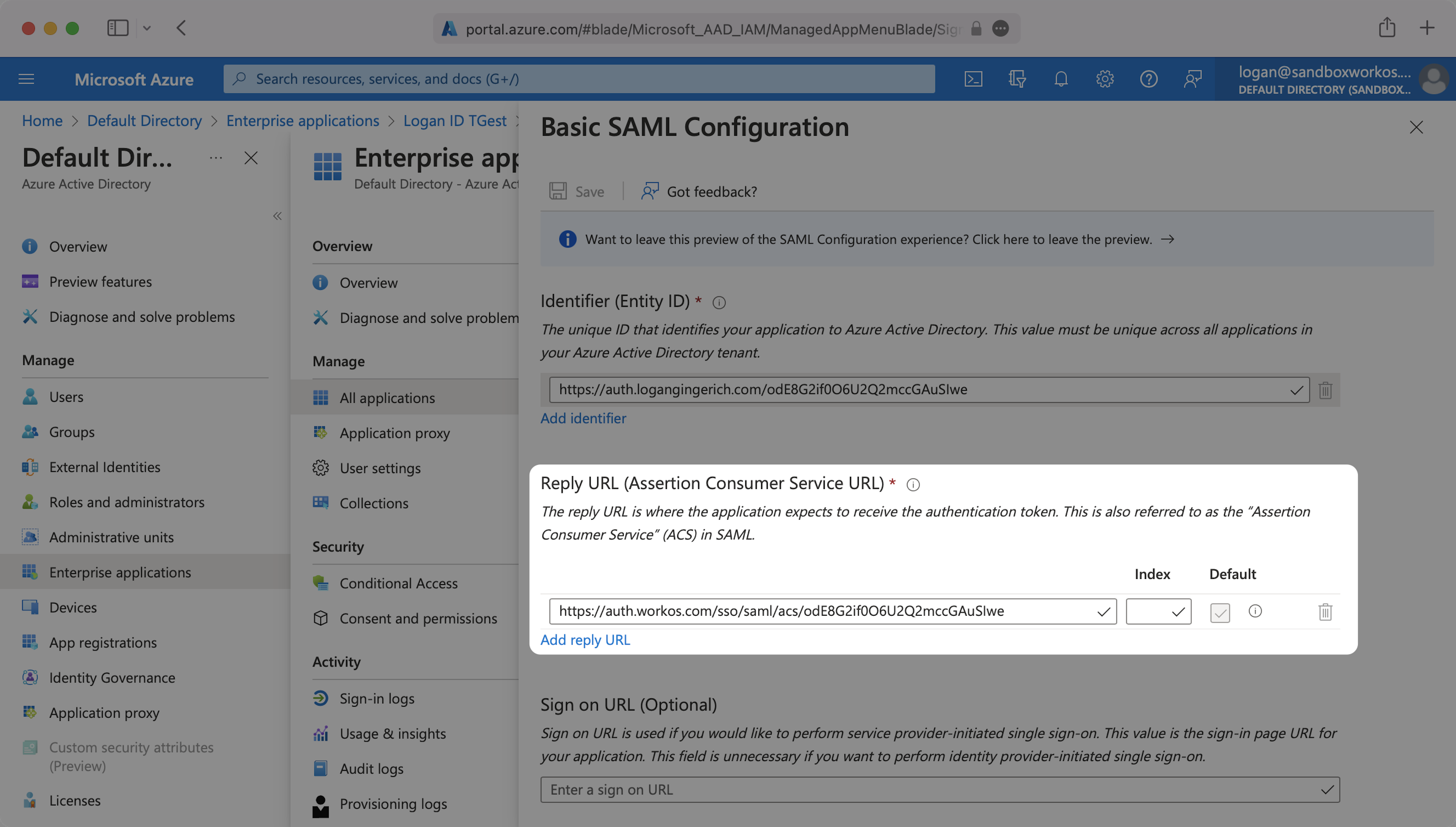The height and width of the screenshot is (827, 1456).
Task: Open Conditional Access menu item
Action: tap(398, 583)
